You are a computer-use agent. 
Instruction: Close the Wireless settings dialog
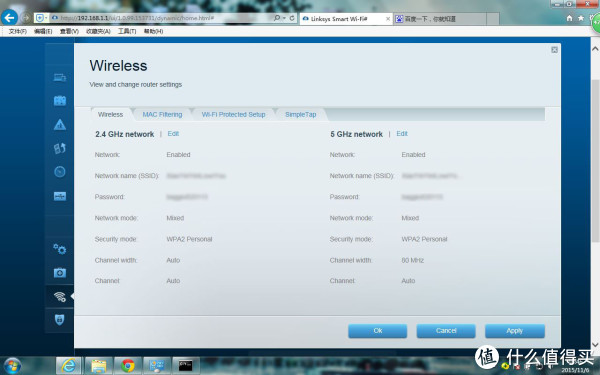[554, 50]
